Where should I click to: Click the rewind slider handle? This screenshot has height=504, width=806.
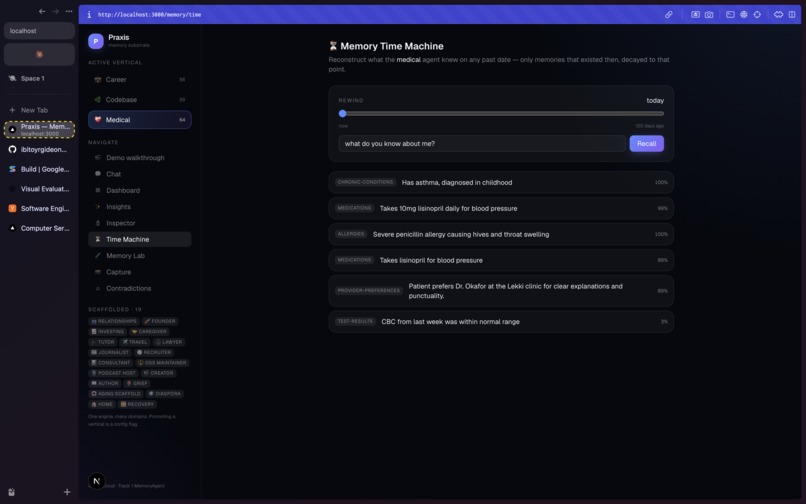tap(342, 114)
